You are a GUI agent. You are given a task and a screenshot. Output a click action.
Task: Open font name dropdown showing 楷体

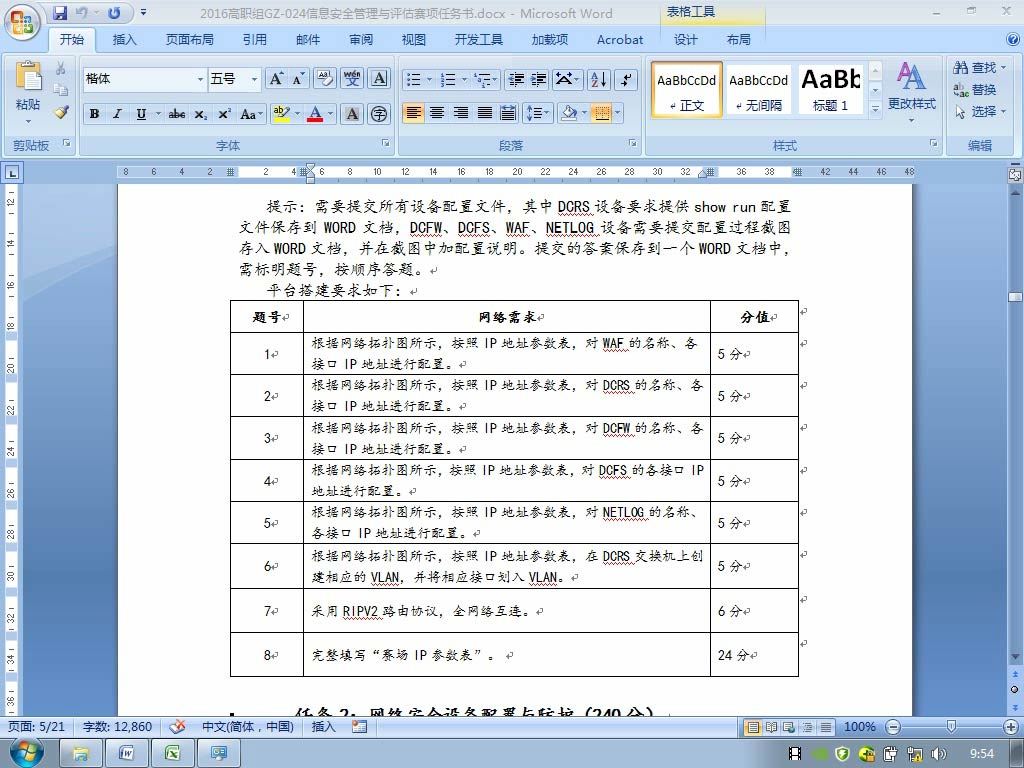click(200, 79)
